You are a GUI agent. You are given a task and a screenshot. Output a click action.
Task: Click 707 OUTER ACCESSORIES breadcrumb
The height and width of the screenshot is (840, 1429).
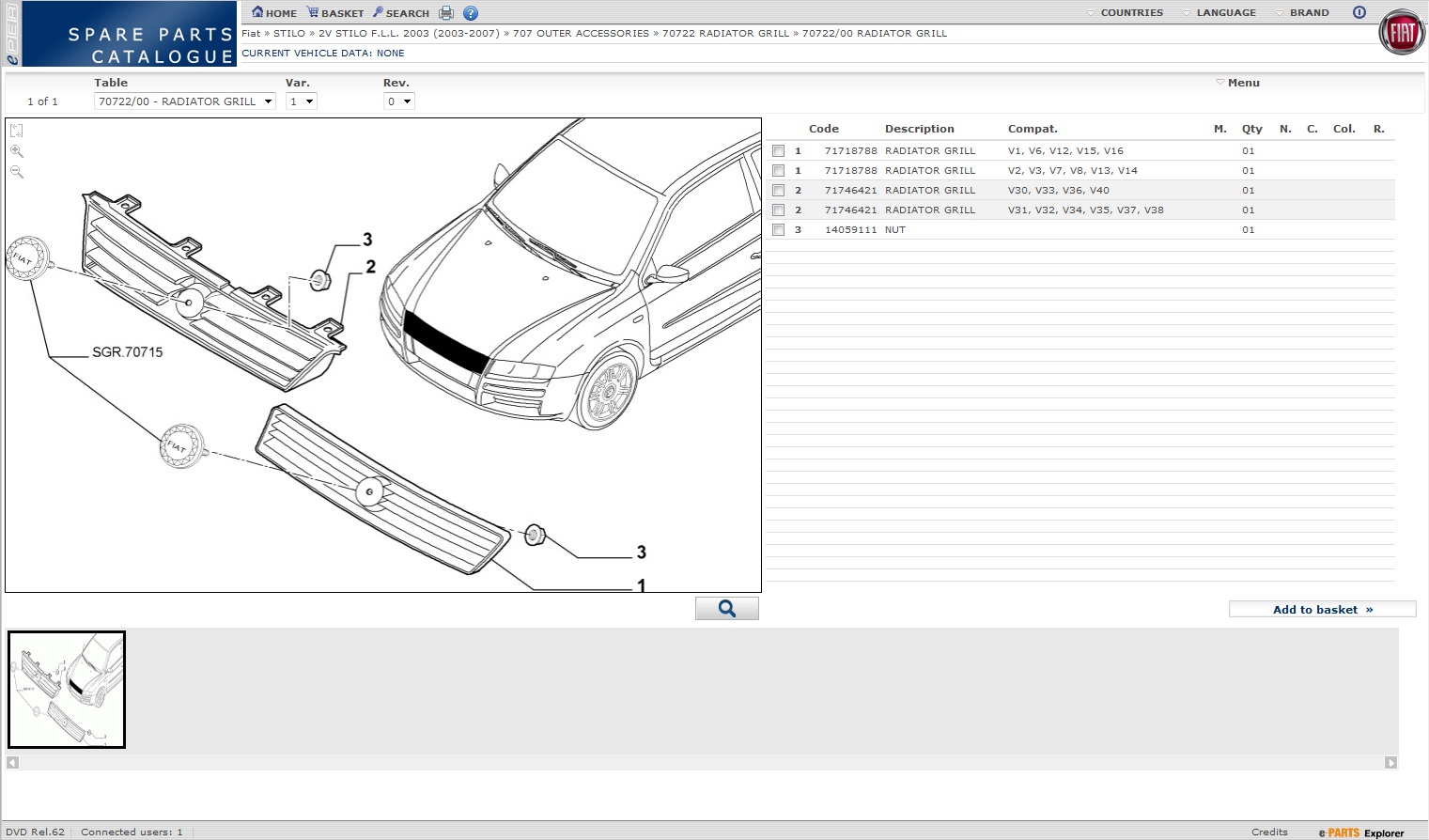[581, 33]
